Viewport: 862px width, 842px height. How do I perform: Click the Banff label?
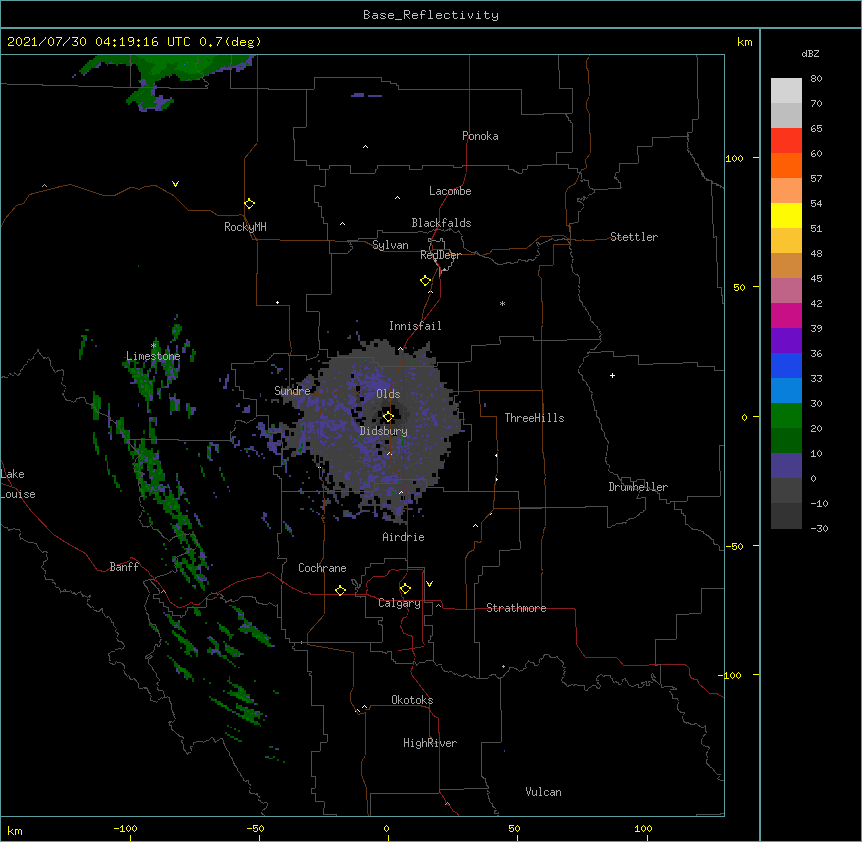(124, 567)
